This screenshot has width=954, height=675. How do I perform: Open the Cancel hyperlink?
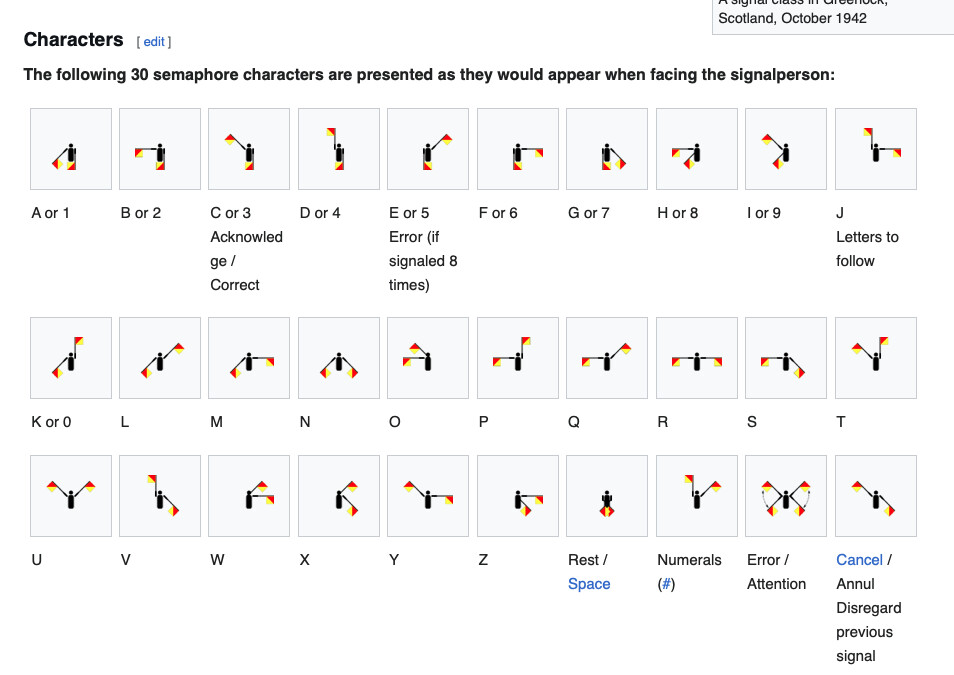click(x=859, y=560)
